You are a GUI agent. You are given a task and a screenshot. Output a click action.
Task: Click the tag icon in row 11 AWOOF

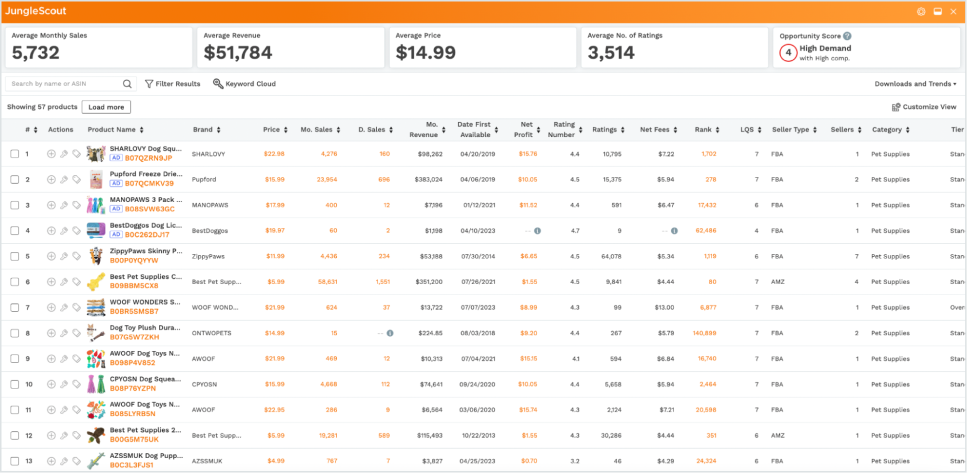click(76, 409)
